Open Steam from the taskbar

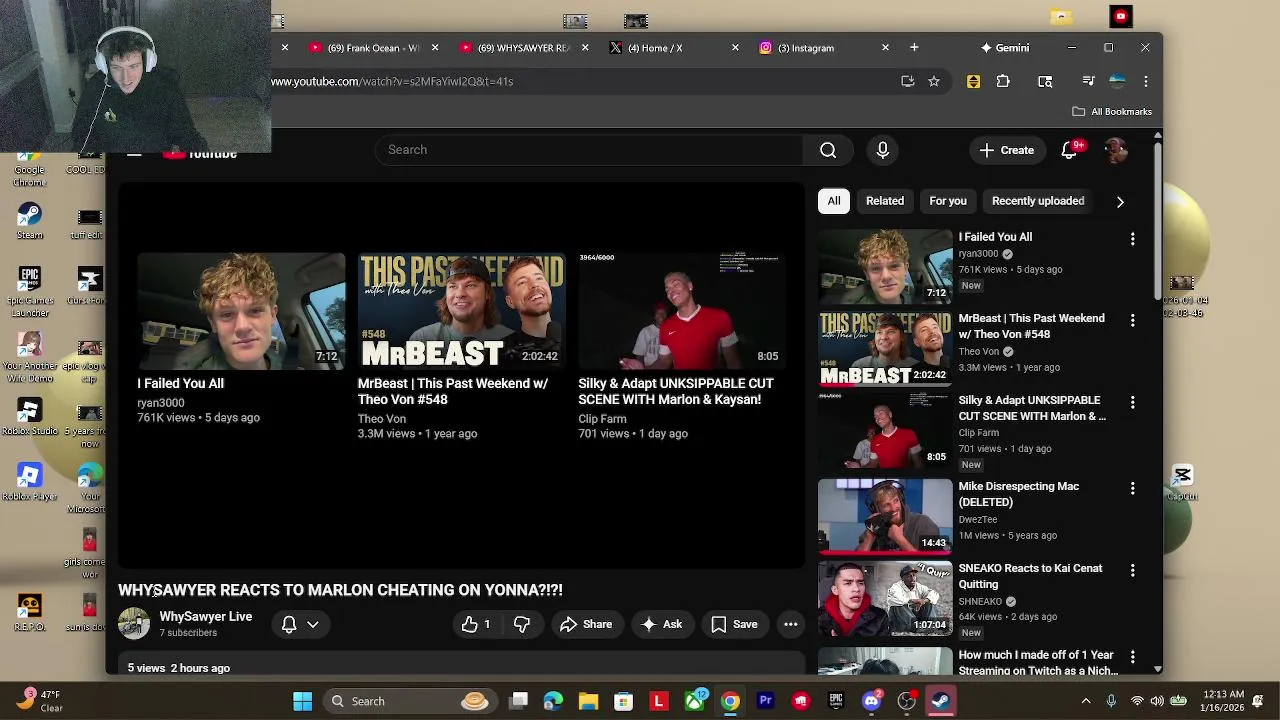(941, 701)
